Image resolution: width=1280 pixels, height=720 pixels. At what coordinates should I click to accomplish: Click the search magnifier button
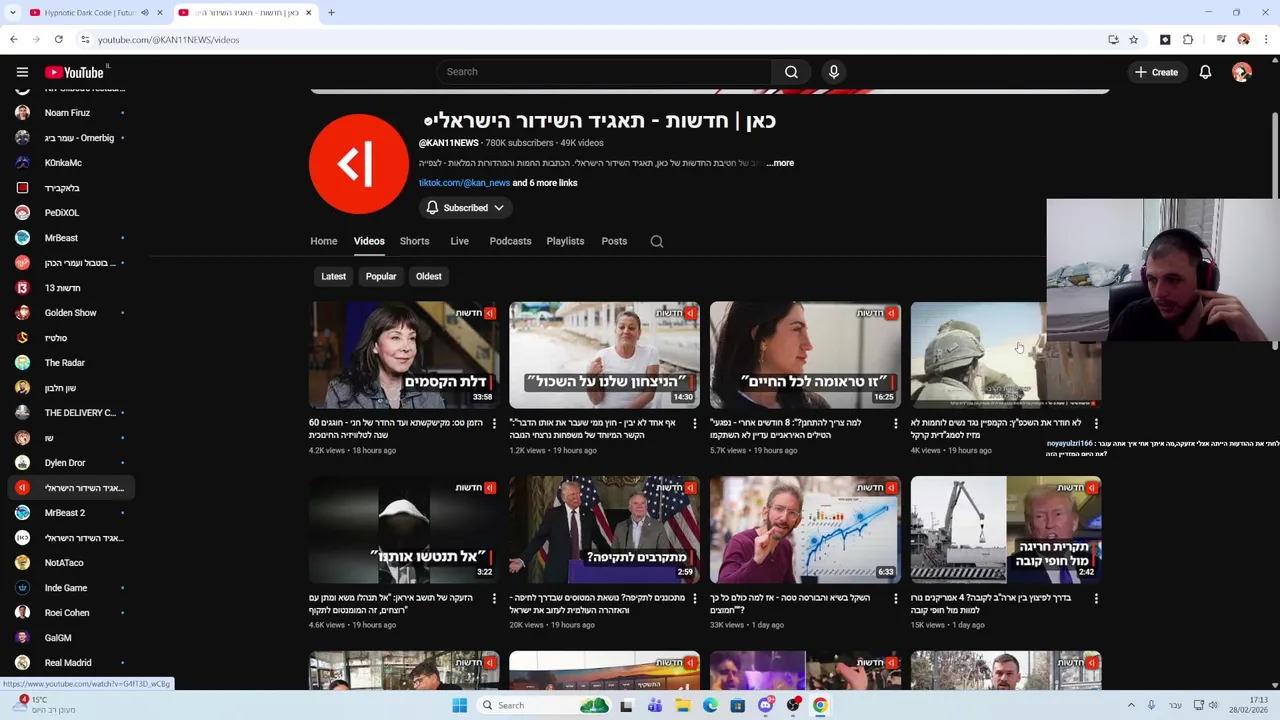pyautogui.click(x=791, y=72)
